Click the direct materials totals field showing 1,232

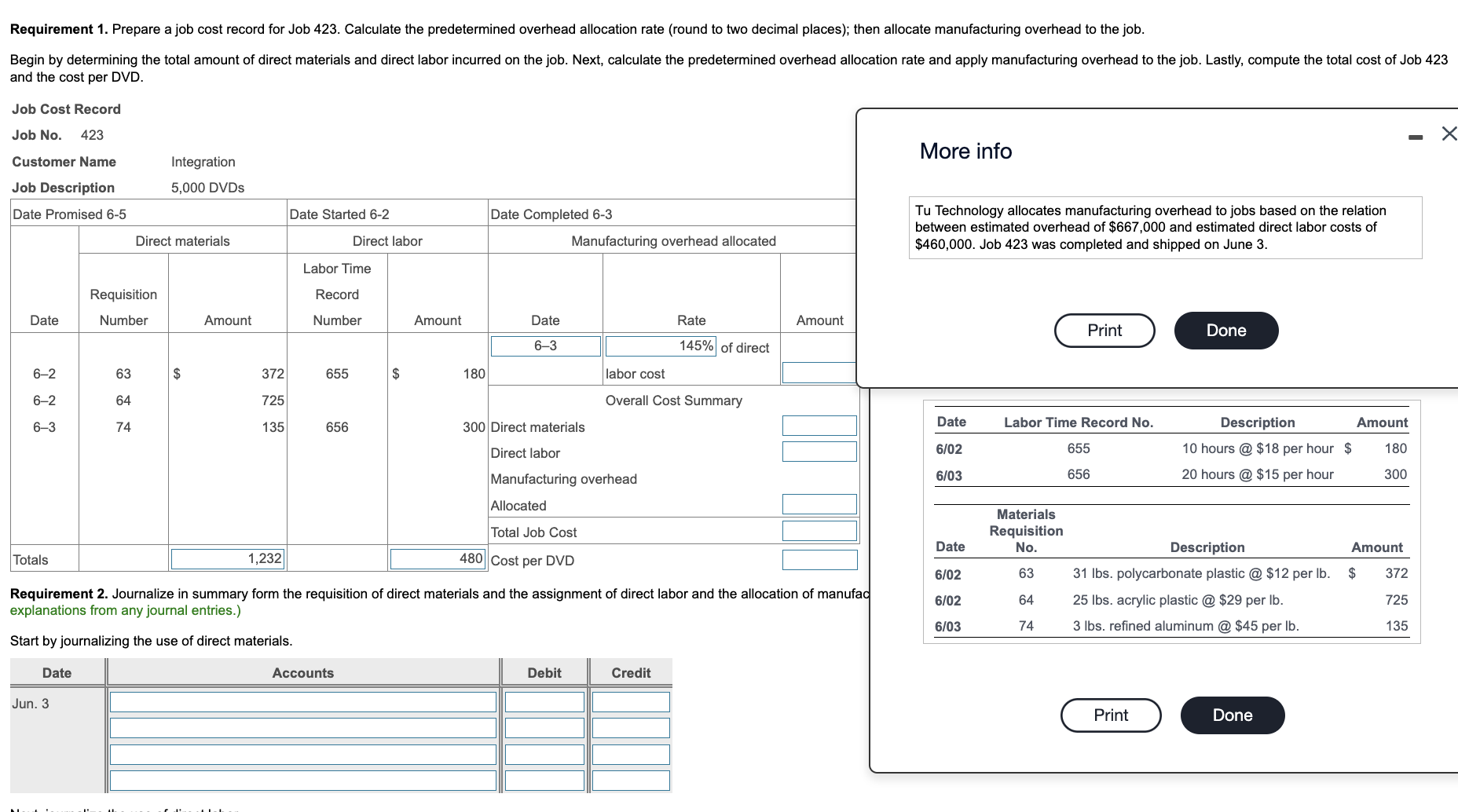(227, 558)
